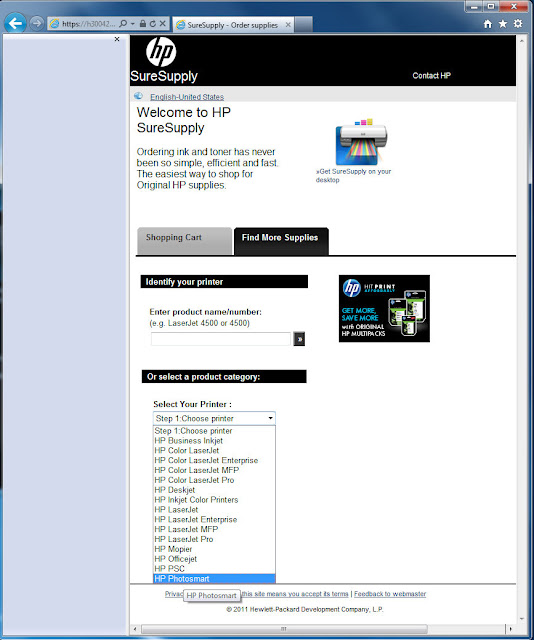Close the SureSupply - Order supplies tab
Image resolution: width=534 pixels, height=640 pixels.
[x=288, y=25]
